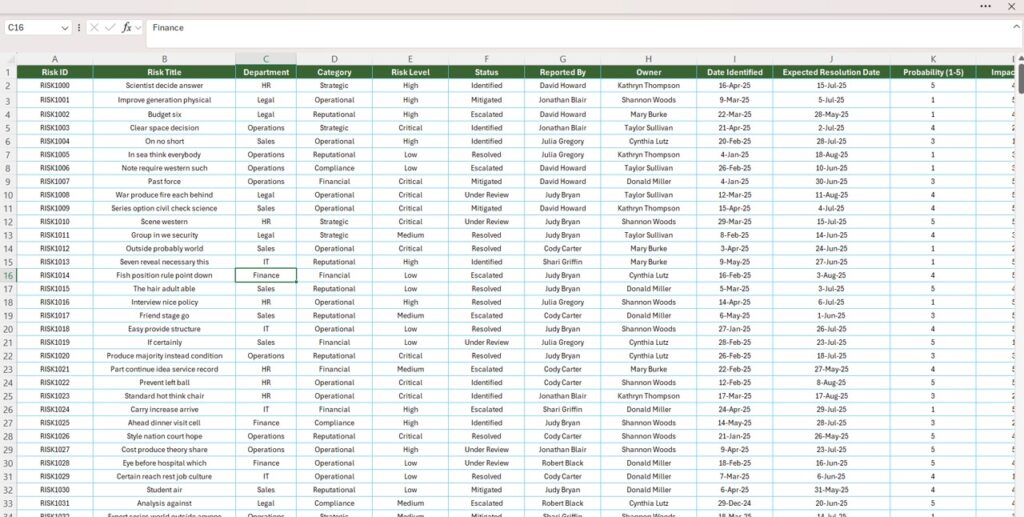Open the Name Box dropdown arrow
Viewport: 1024px width, 517px height.
[x=65, y=28]
